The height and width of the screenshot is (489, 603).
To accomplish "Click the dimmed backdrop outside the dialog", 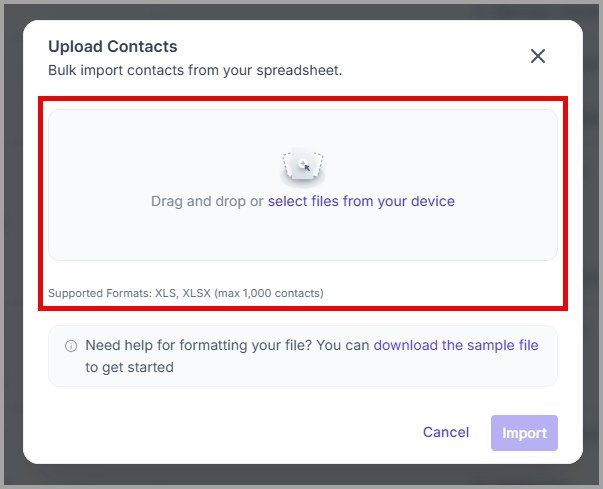I will click(302, 476).
